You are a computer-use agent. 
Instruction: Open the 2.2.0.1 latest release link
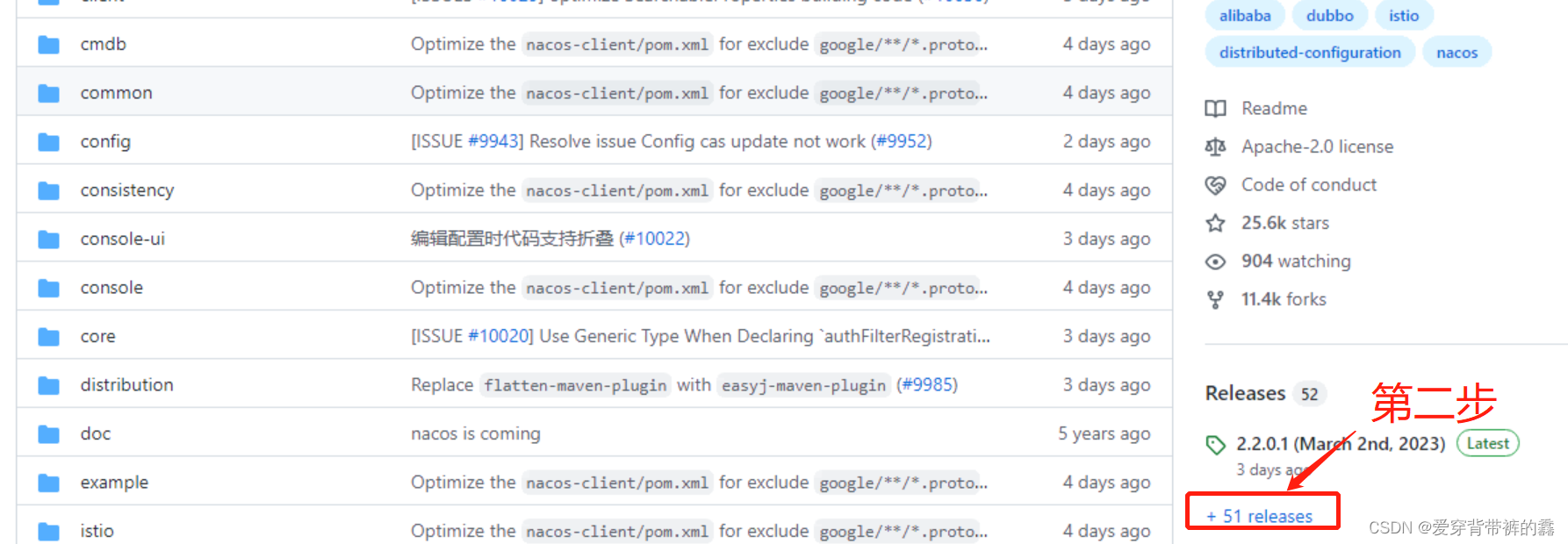coord(1340,444)
